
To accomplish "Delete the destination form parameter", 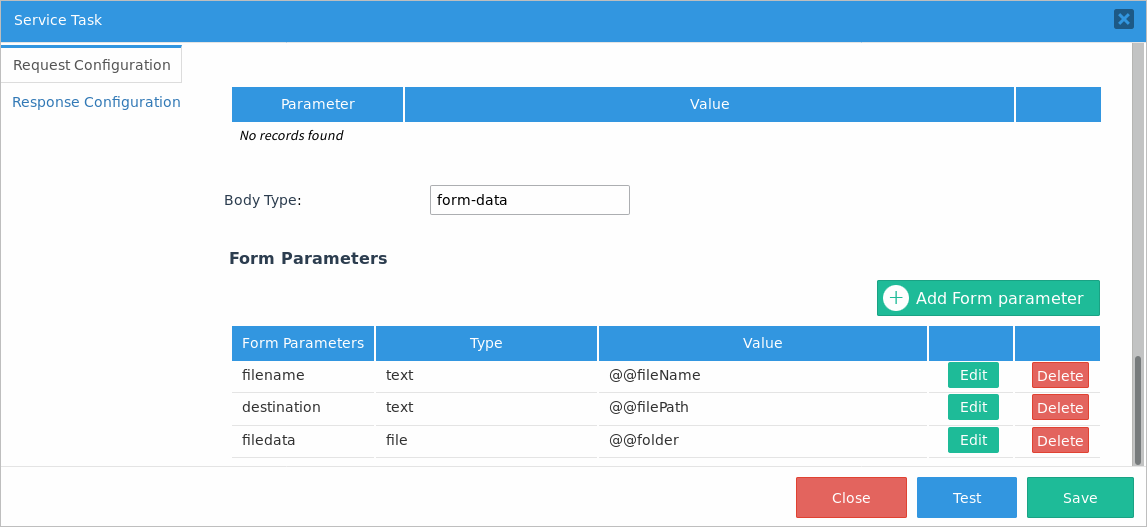I will pos(1060,408).
